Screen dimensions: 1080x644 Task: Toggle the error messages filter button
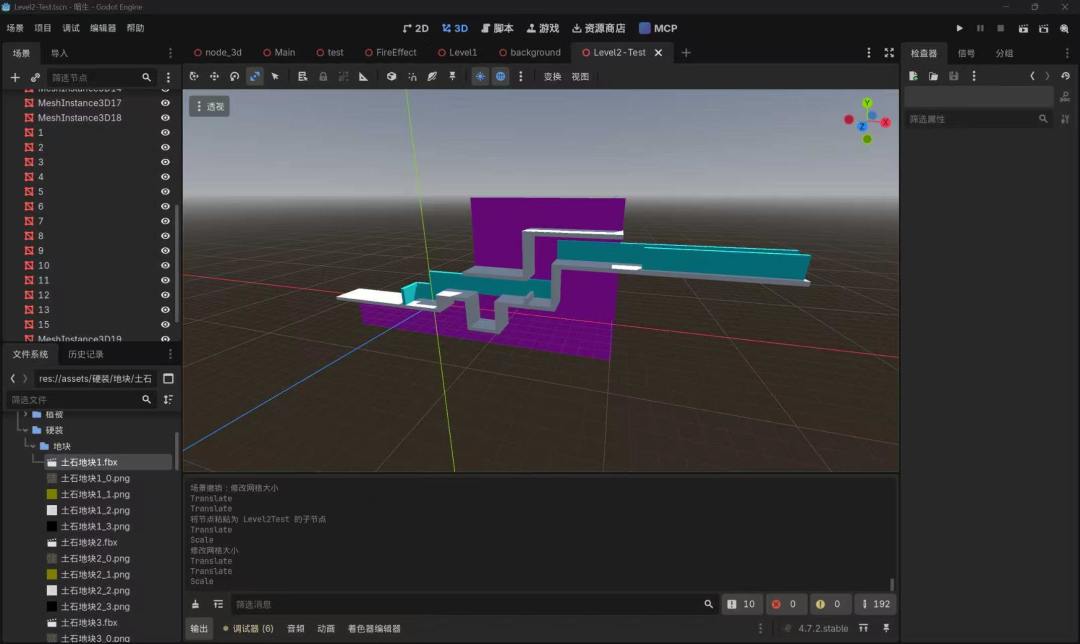[785, 604]
